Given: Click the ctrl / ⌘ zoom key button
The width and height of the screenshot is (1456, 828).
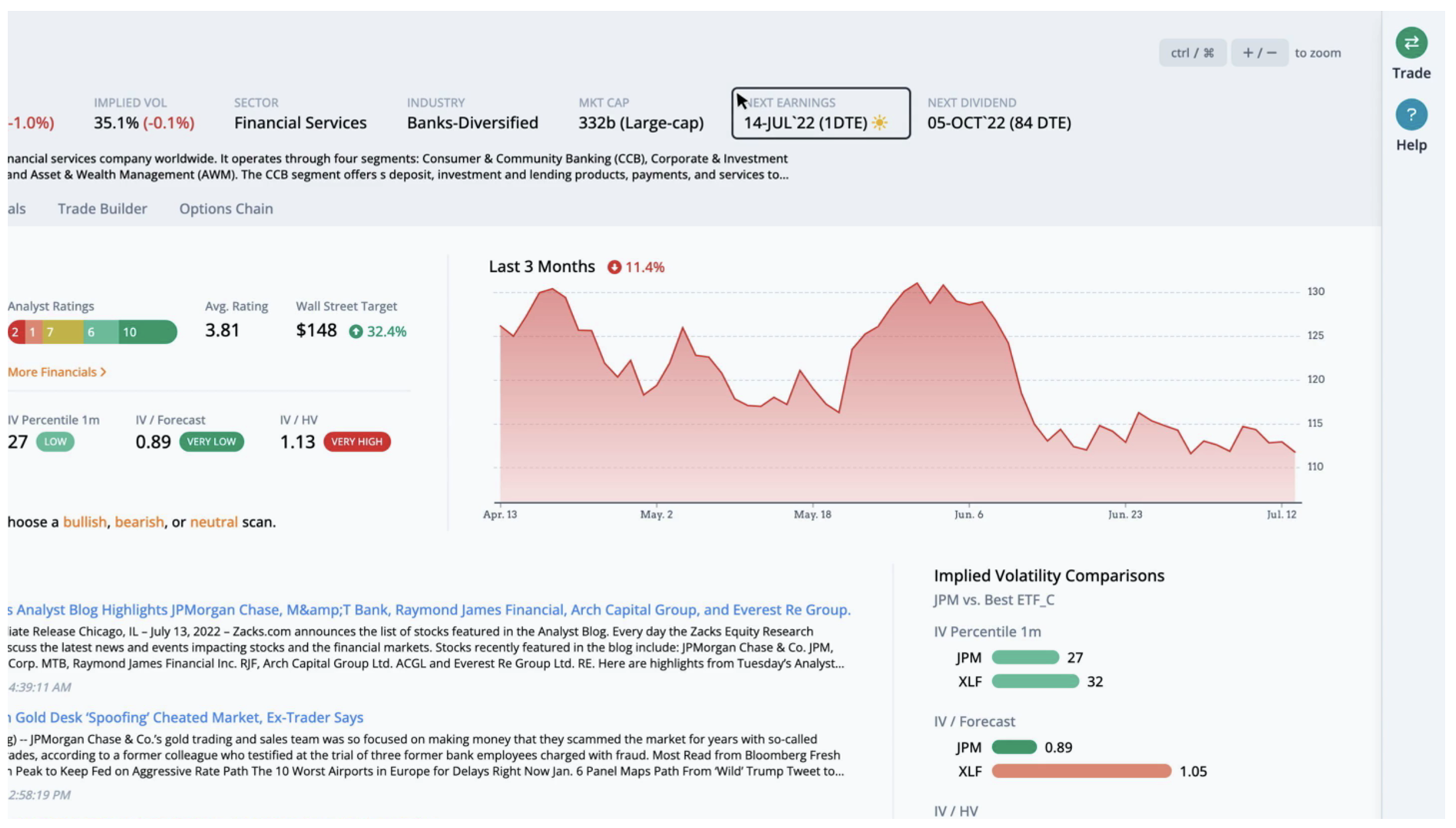Looking at the screenshot, I should [1192, 53].
